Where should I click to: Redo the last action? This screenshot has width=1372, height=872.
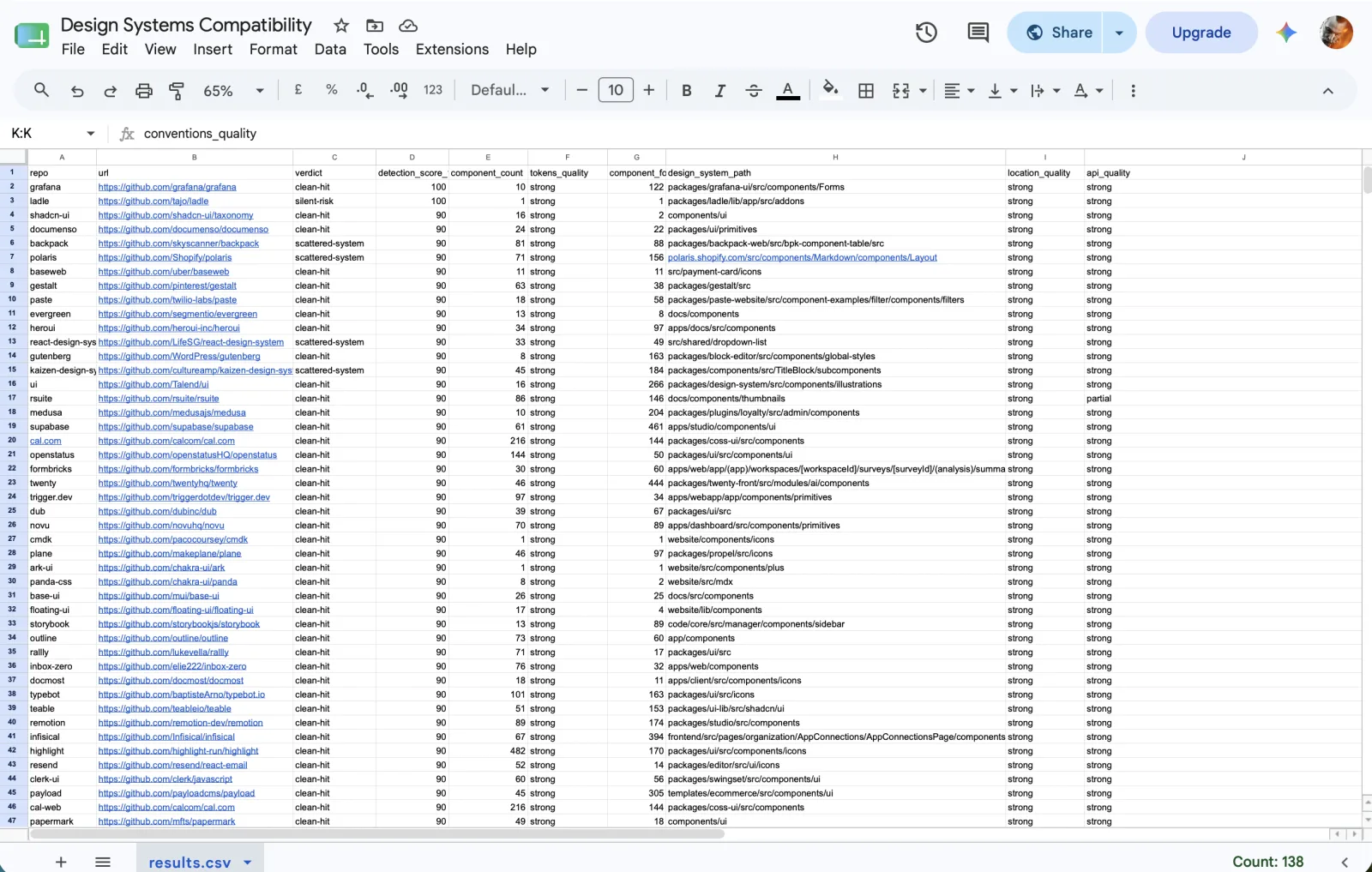[110, 90]
